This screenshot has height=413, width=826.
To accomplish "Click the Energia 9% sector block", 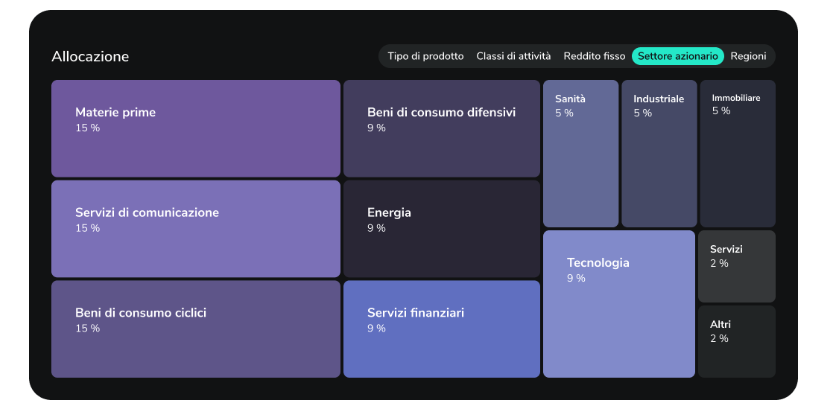I will (441, 229).
